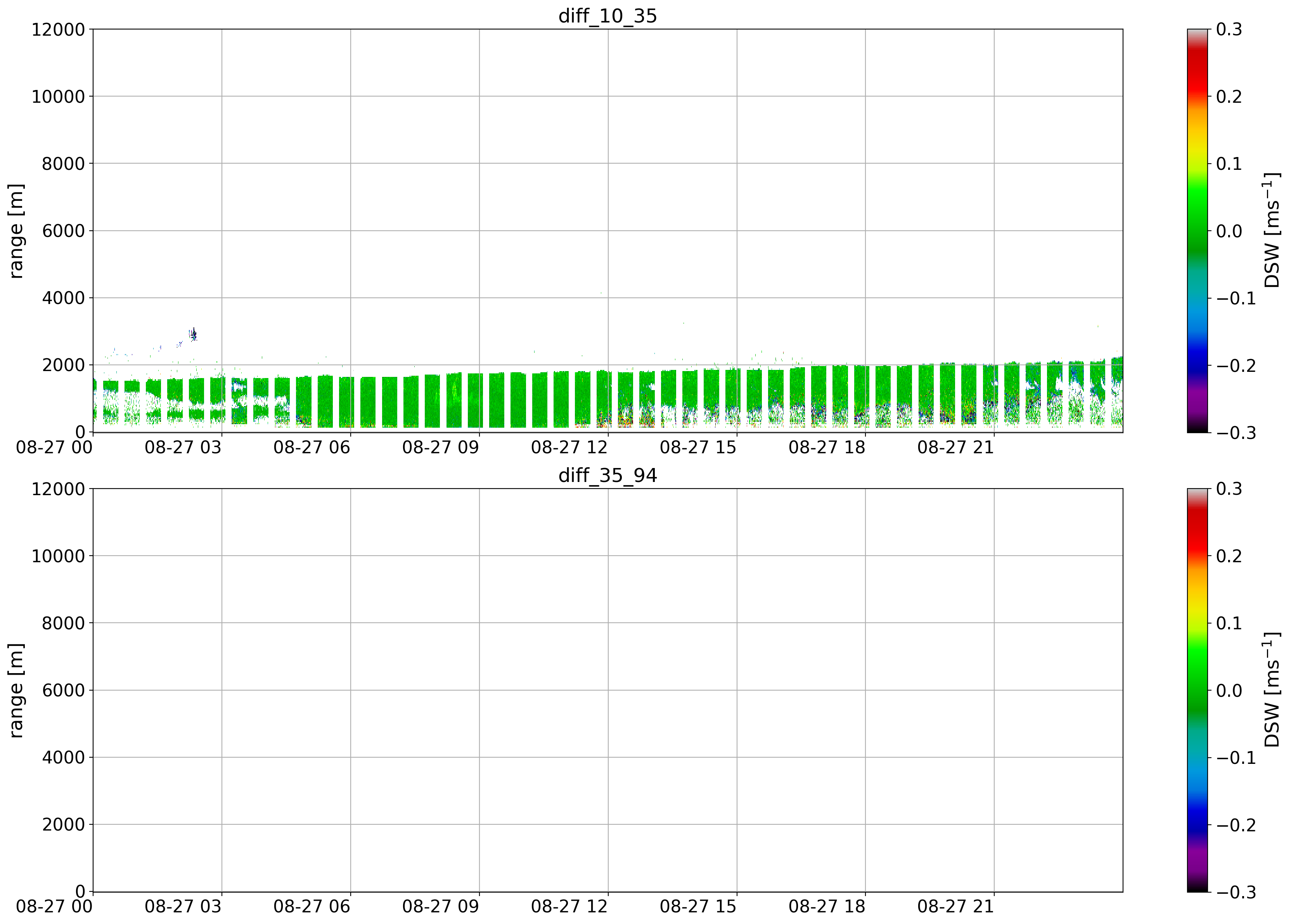Click the 08-27 06 x-tick under diff_10_35 plot

pos(312,448)
